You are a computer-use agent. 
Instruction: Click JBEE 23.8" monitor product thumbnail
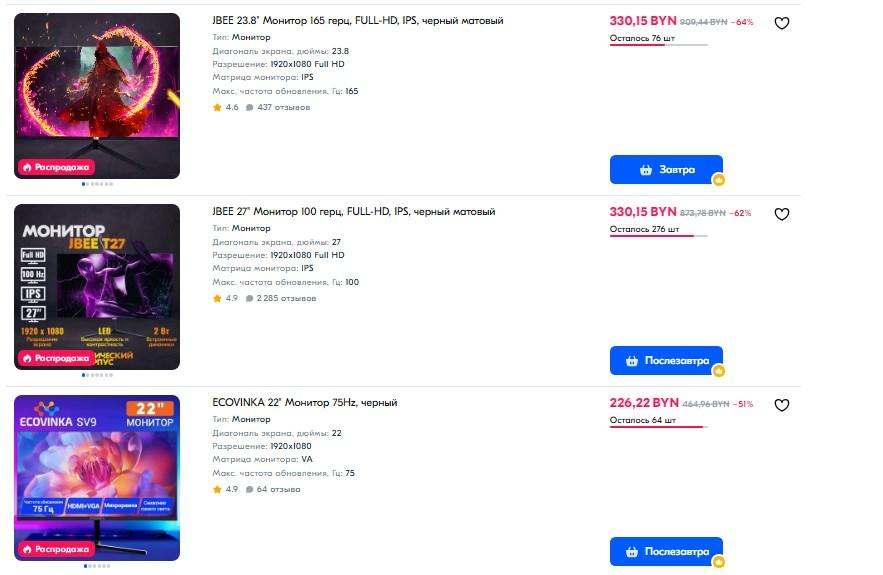click(x=97, y=85)
